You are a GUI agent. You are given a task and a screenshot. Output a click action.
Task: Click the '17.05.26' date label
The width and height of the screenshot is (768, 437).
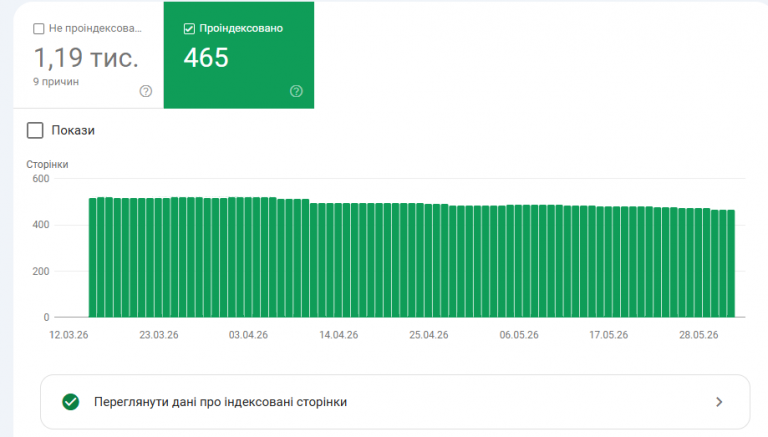608,335
